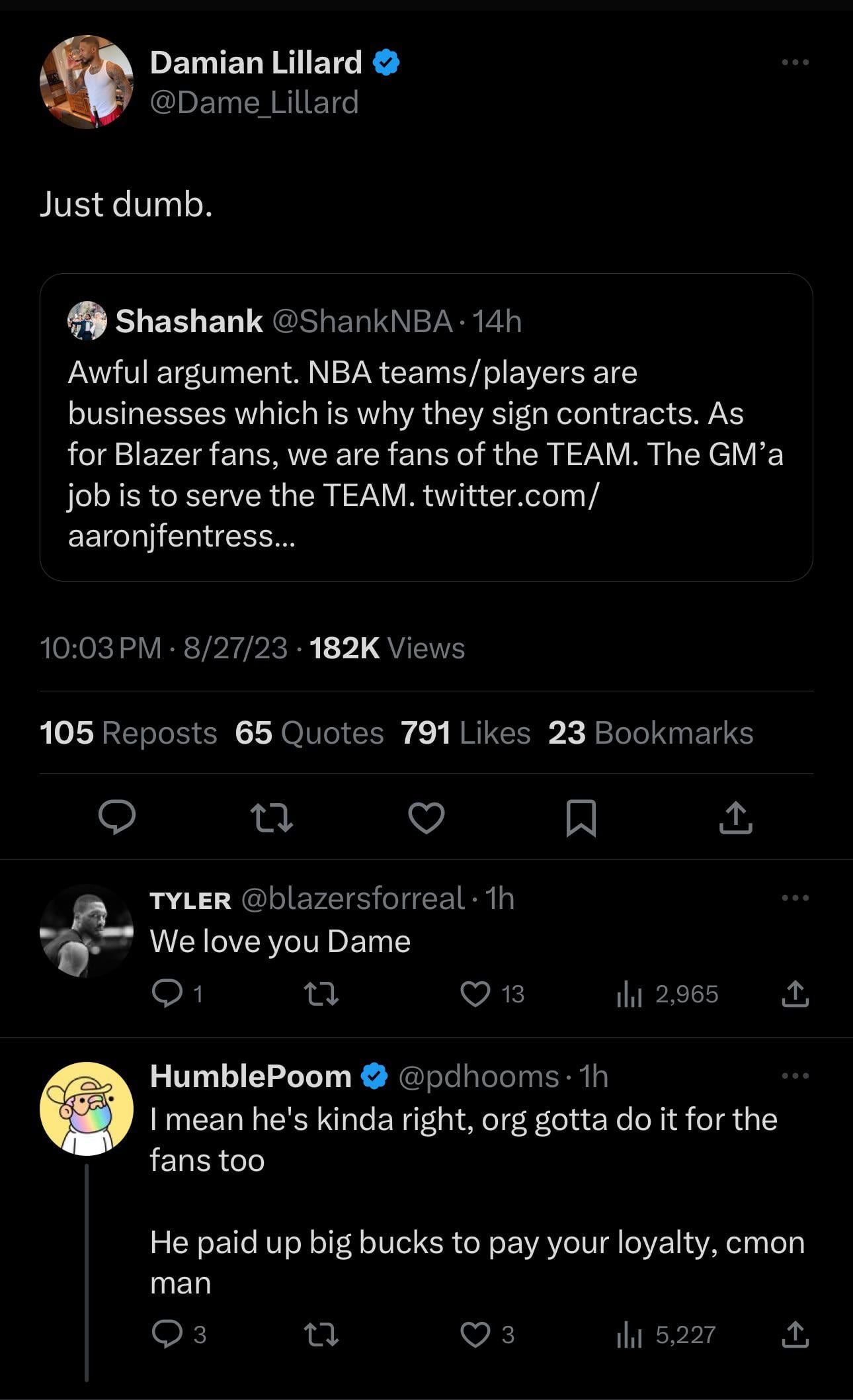Open the @blazersforreal profile handle
The image size is (853, 1400).
pos(352,898)
